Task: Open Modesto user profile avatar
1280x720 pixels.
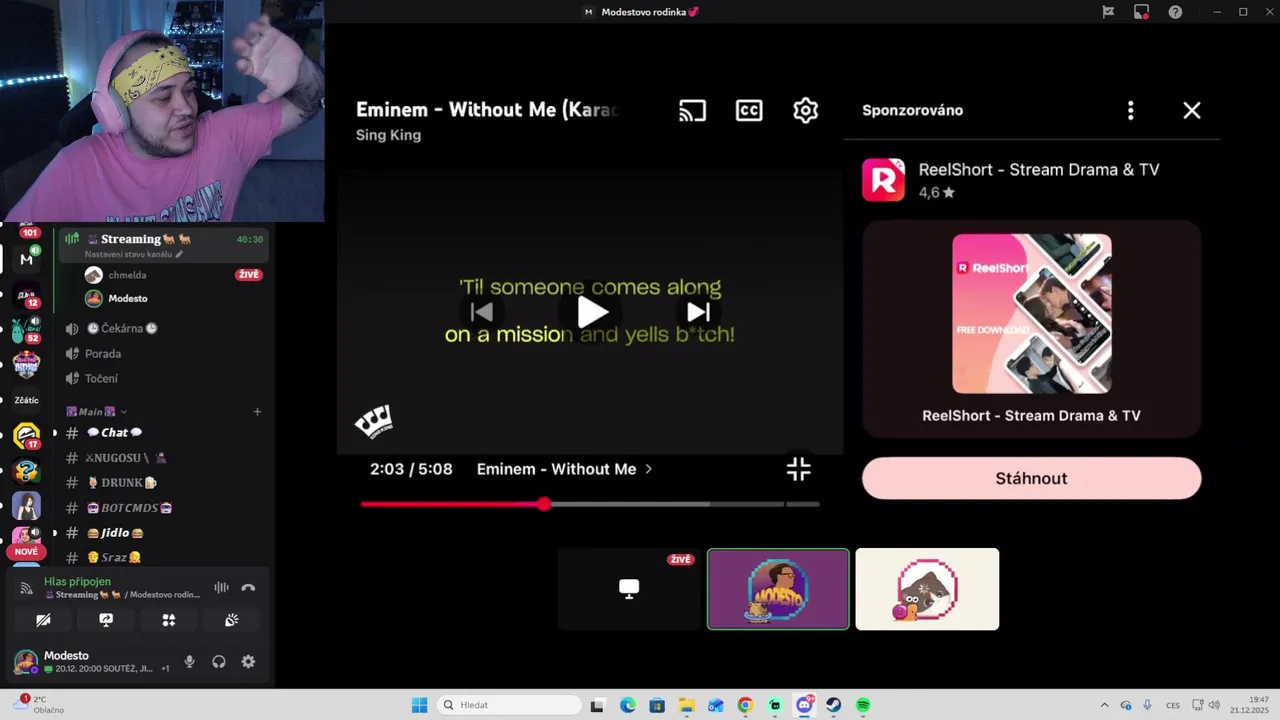Action: pos(26,661)
